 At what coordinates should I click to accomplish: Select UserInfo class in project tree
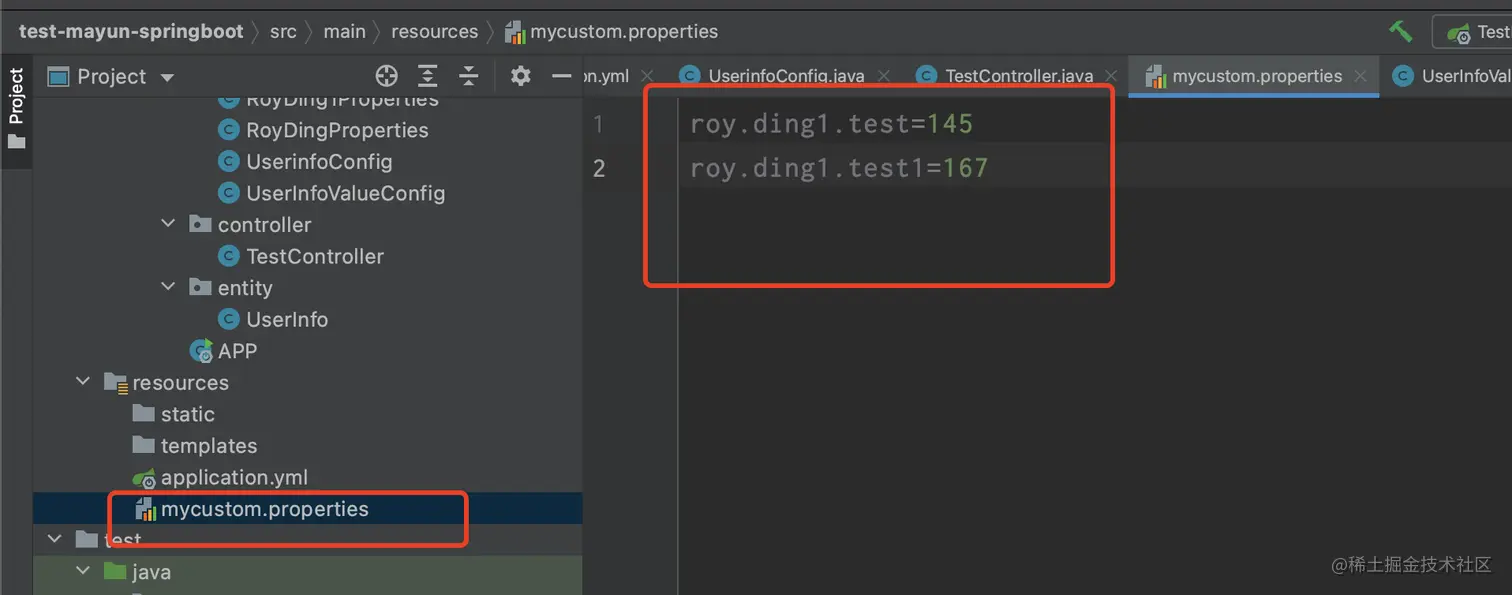click(287, 319)
